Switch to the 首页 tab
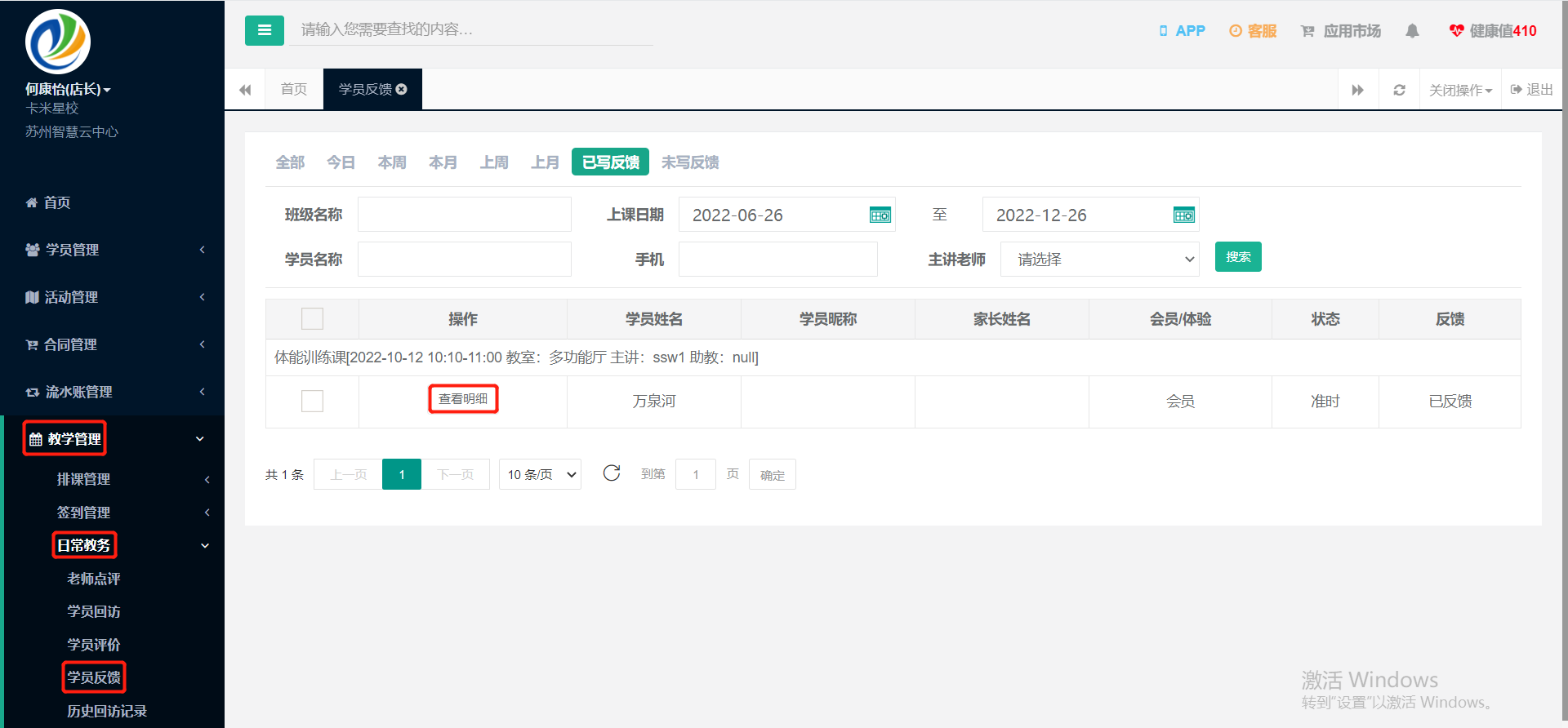The image size is (1568, 728). 294,89
